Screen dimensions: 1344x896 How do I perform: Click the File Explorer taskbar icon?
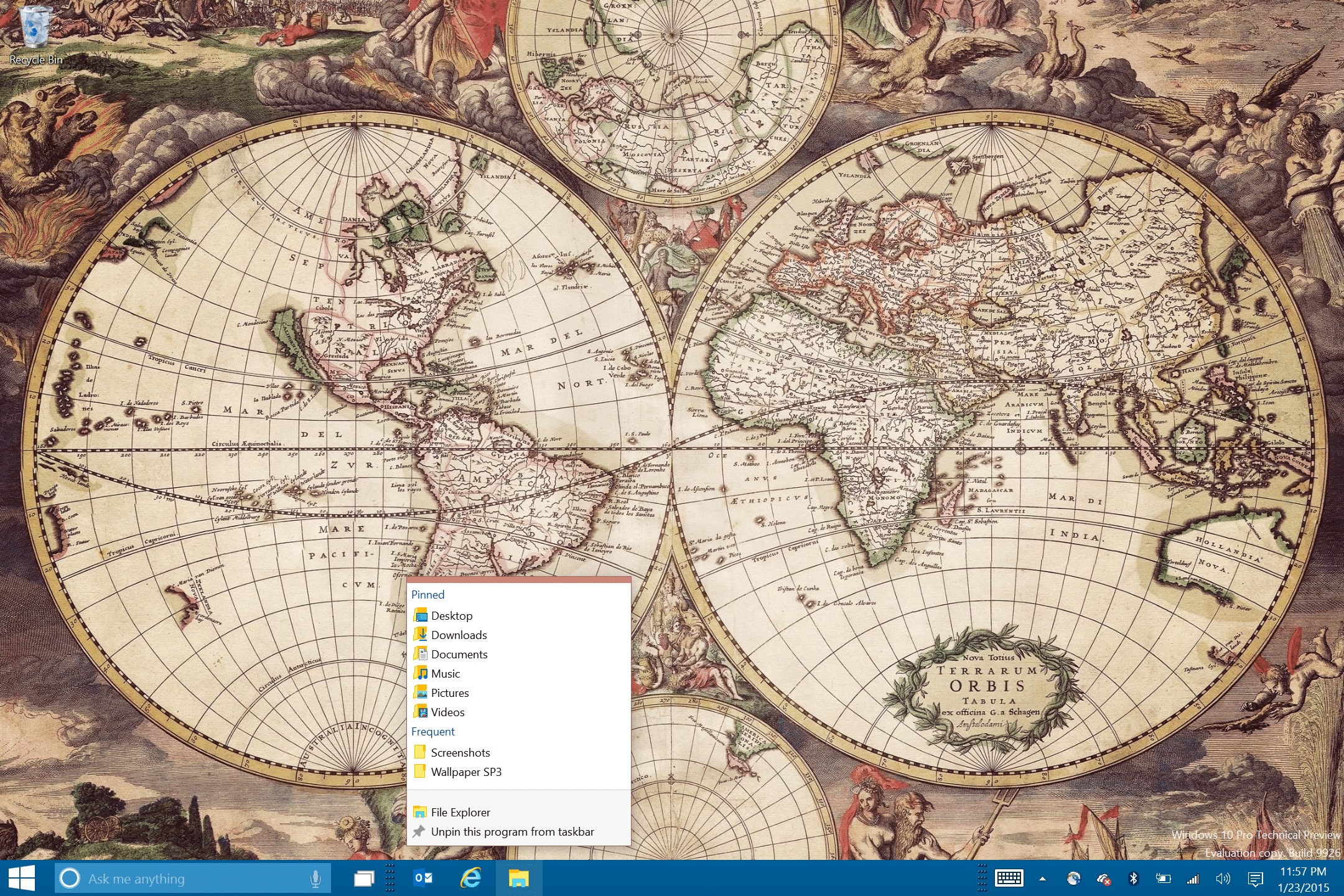click(x=519, y=879)
